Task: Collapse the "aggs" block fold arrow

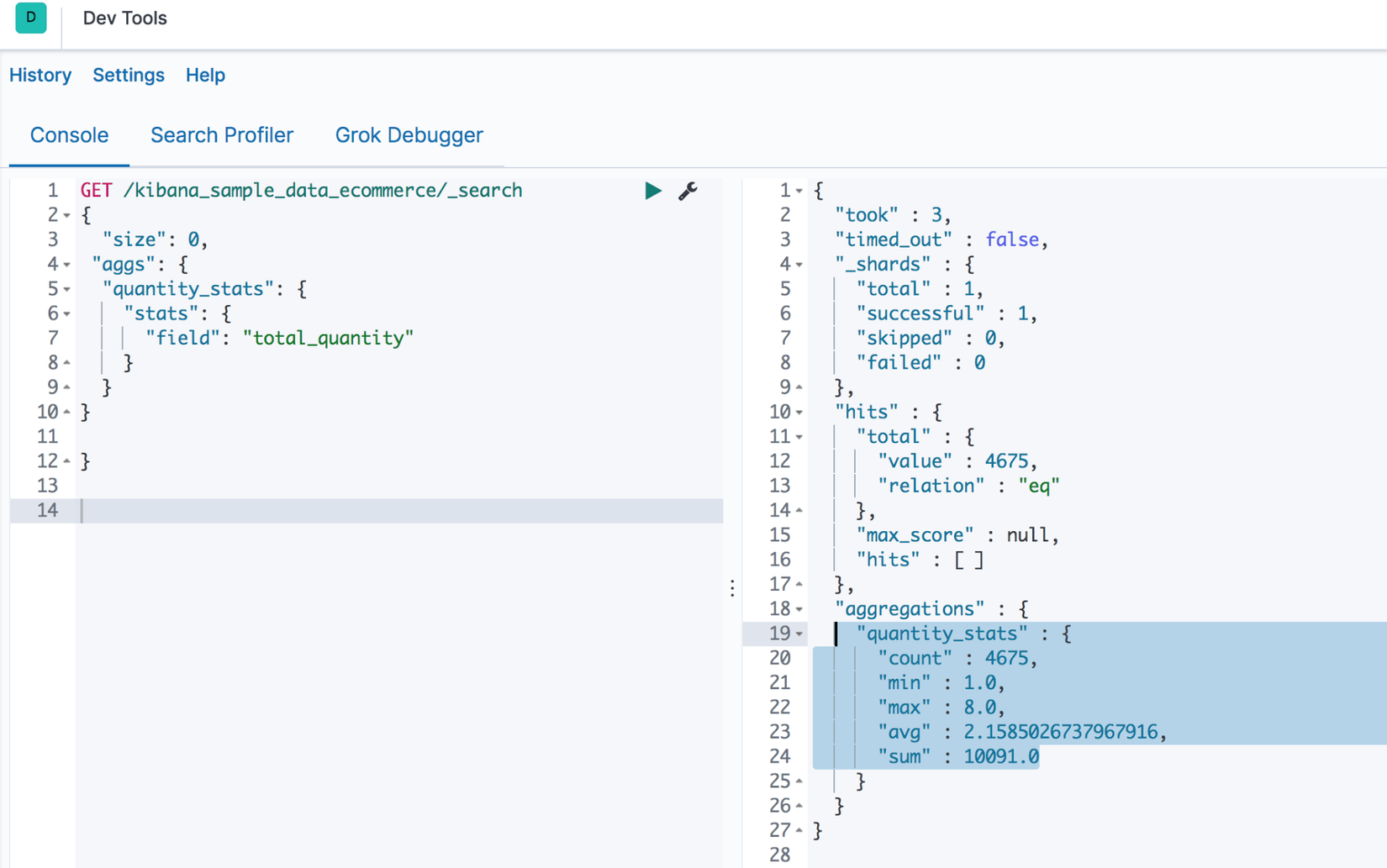Action: 66,265
